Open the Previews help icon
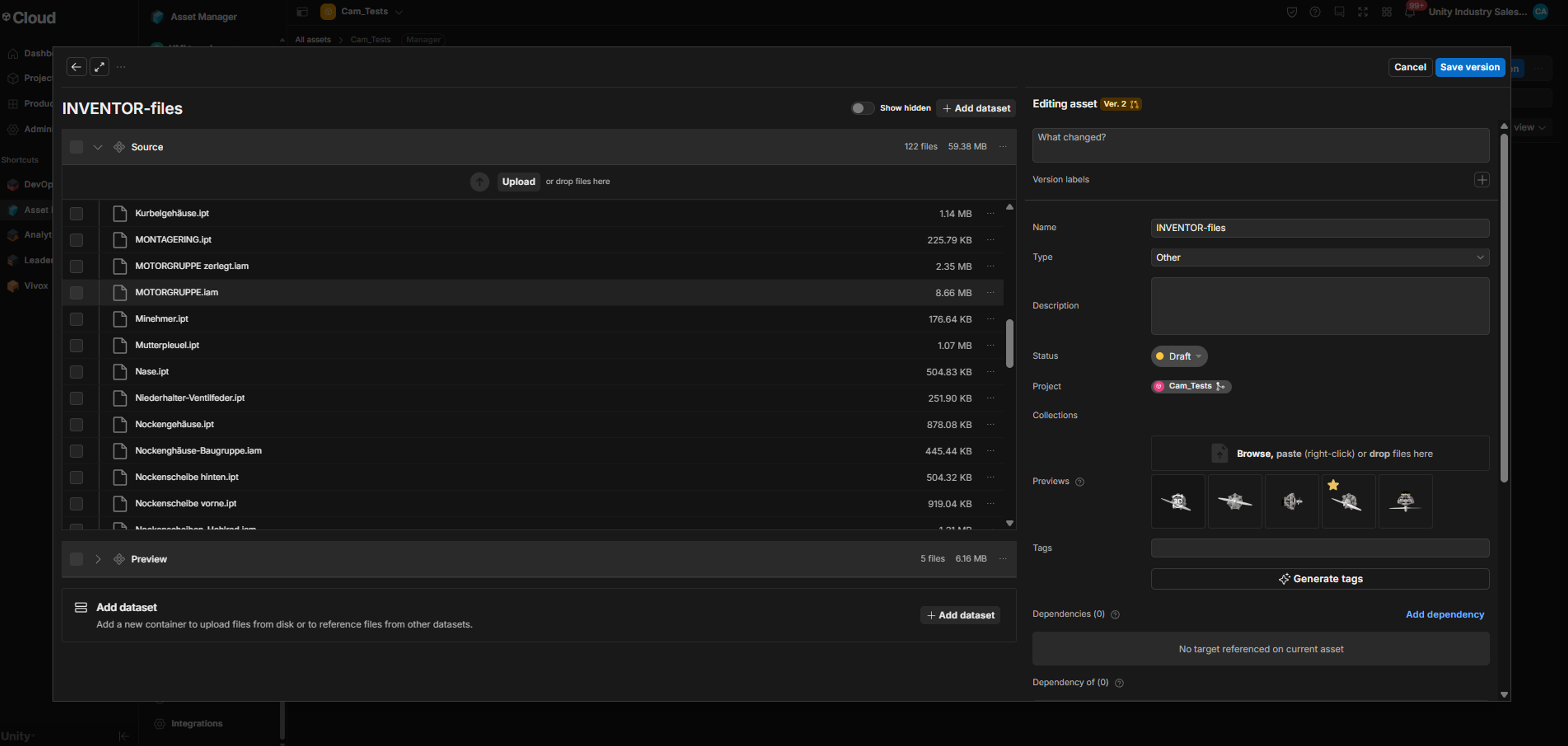The image size is (1568, 746). 1079,483
